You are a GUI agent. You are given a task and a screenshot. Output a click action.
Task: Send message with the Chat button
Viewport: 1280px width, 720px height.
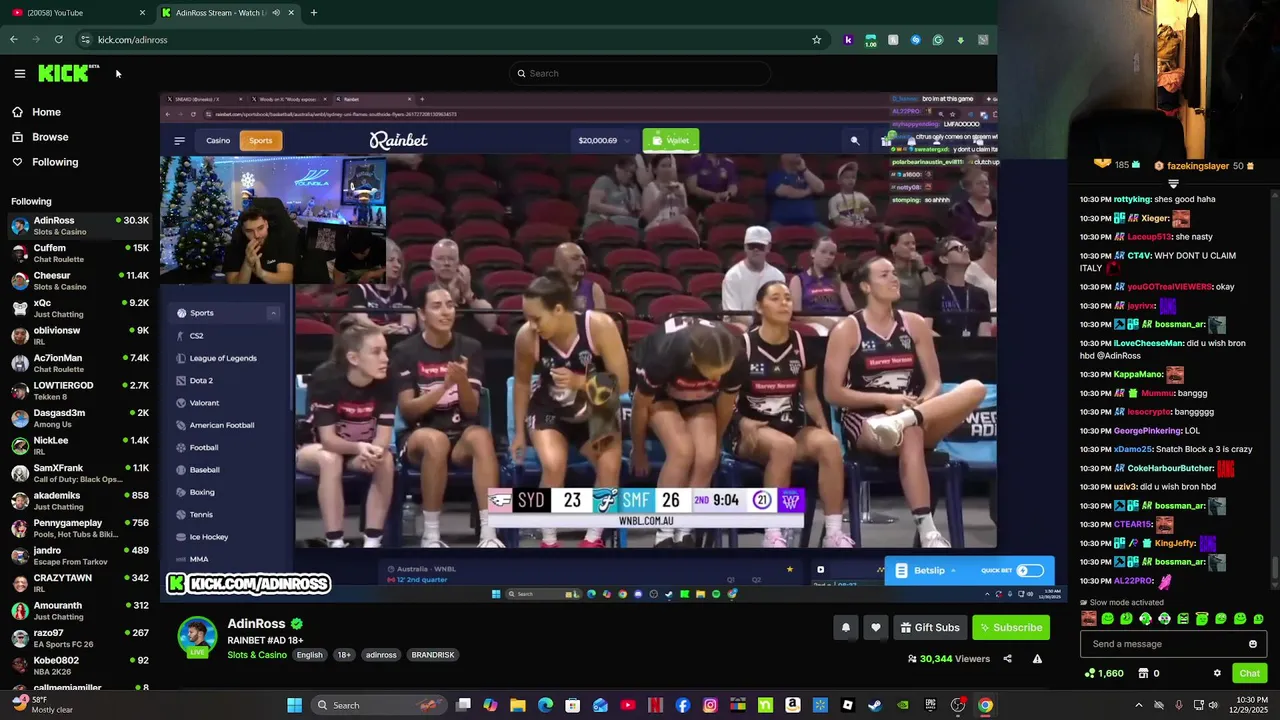pos(1249,673)
